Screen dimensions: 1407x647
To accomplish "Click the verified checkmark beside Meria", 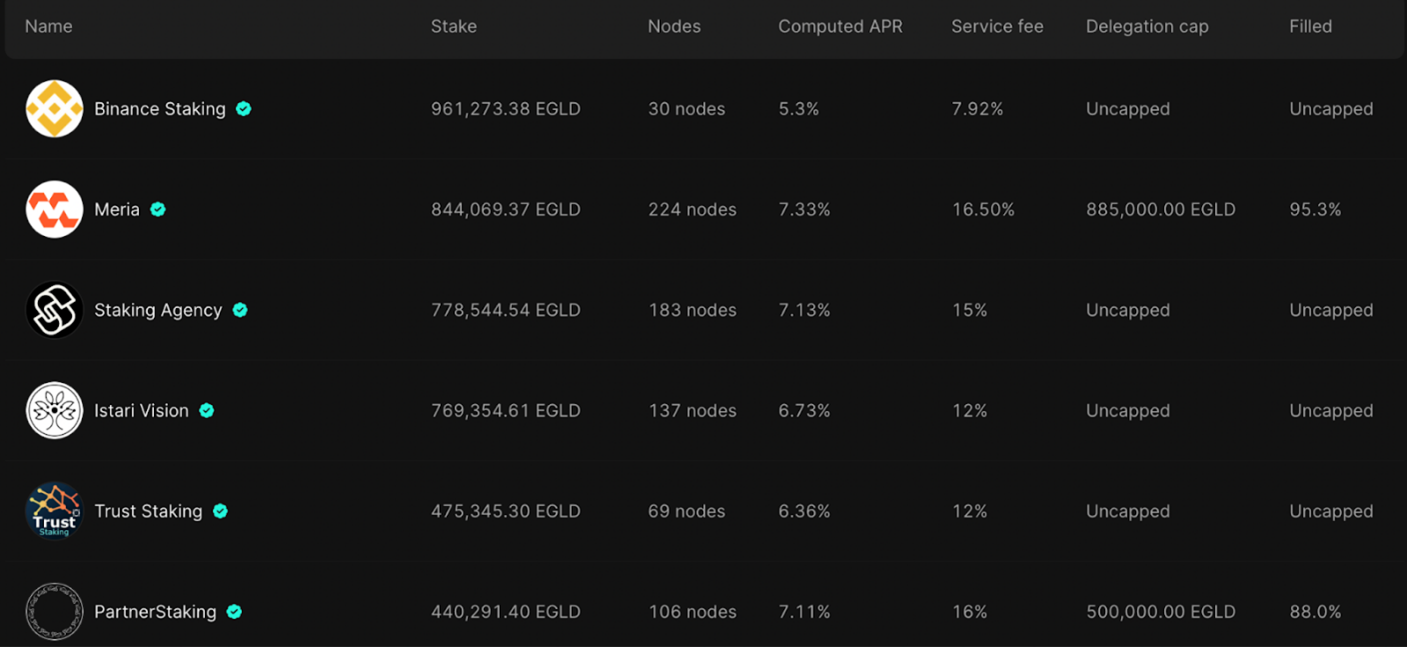I will [x=158, y=210].
